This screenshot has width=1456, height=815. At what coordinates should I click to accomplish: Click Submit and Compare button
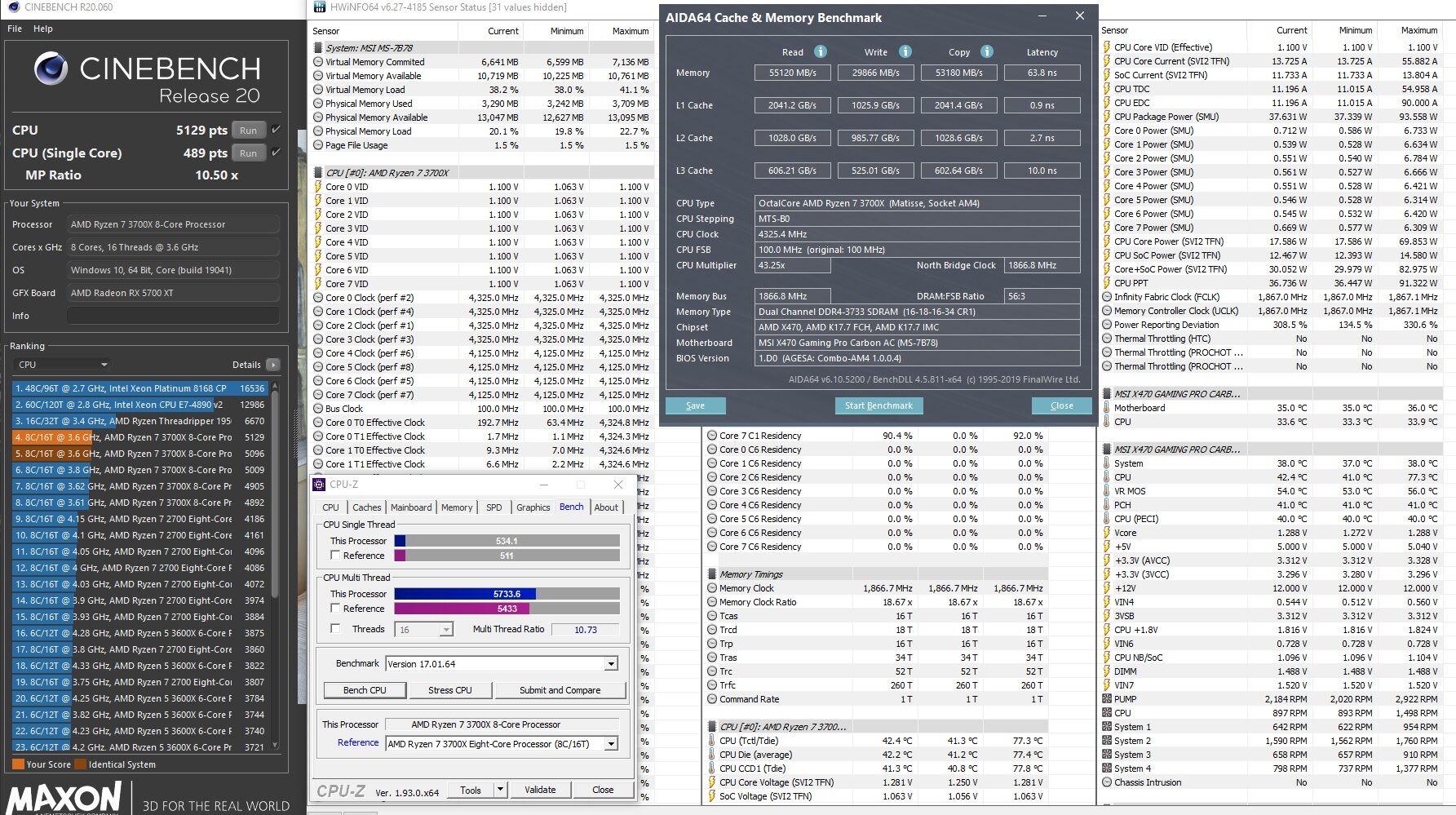[560, 690]
